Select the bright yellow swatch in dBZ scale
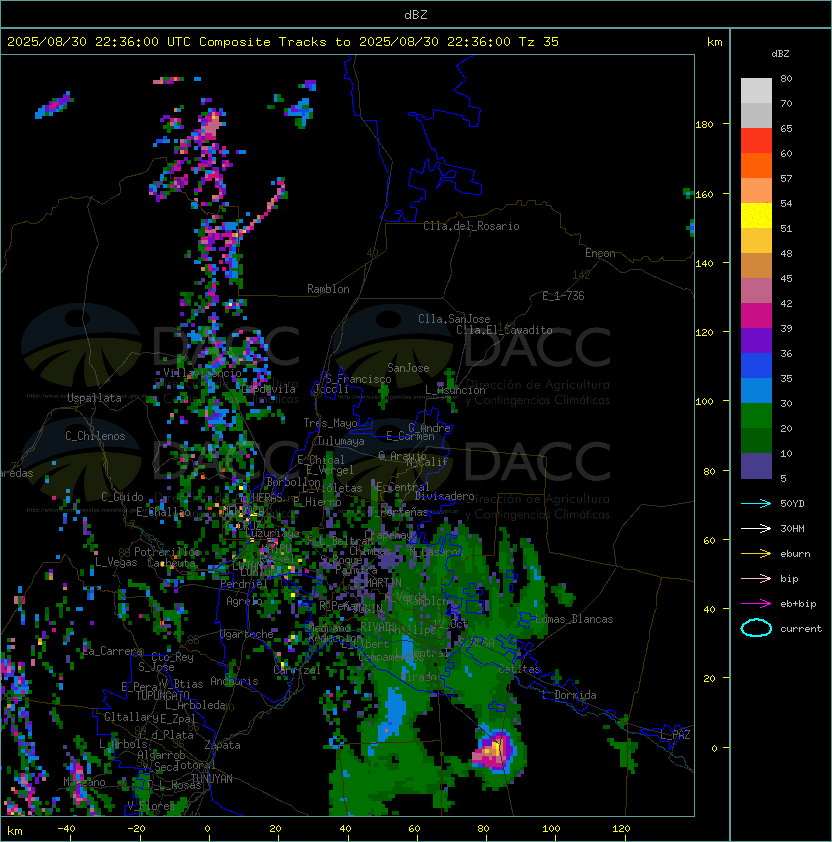The width and height of the screenshot is (832, 842). click(756, 216)
